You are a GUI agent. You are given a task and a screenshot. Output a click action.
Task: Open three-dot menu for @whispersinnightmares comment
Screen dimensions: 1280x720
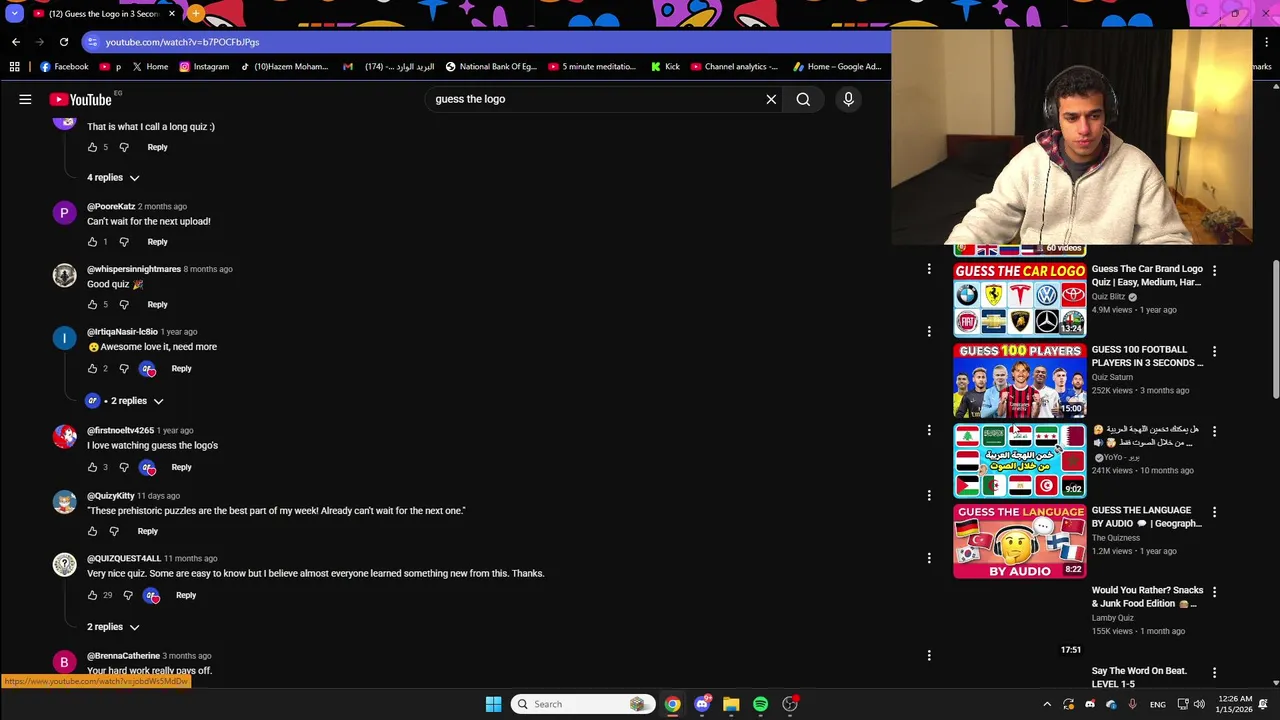click(929, 269)
